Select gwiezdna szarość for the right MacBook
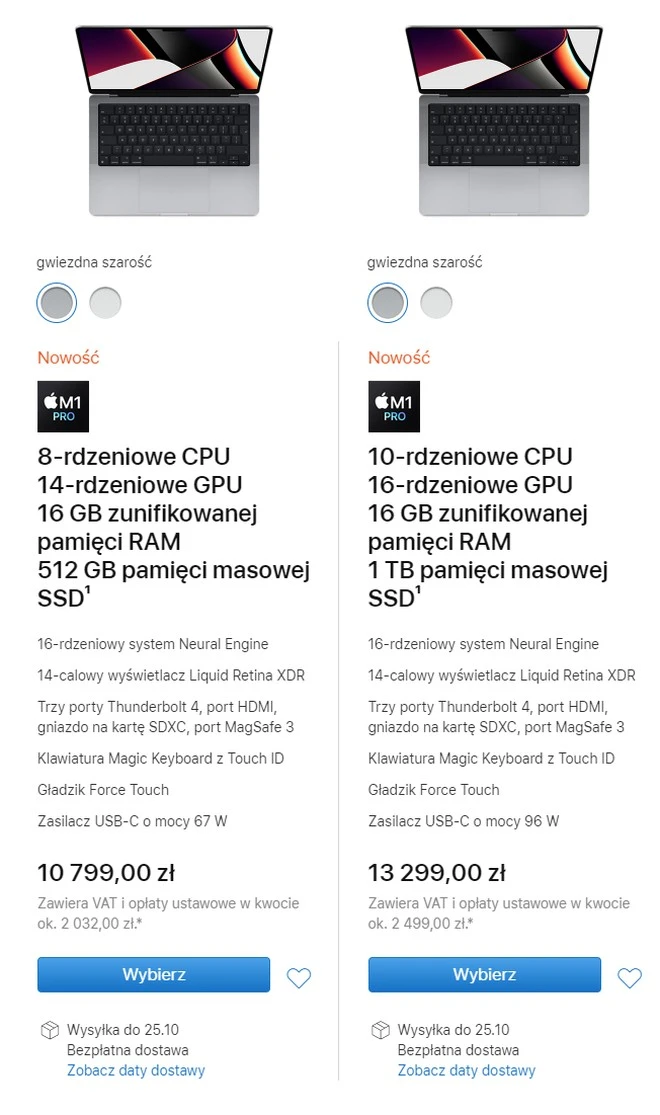Screen dimensions: 660x1115 pos(387,302)
